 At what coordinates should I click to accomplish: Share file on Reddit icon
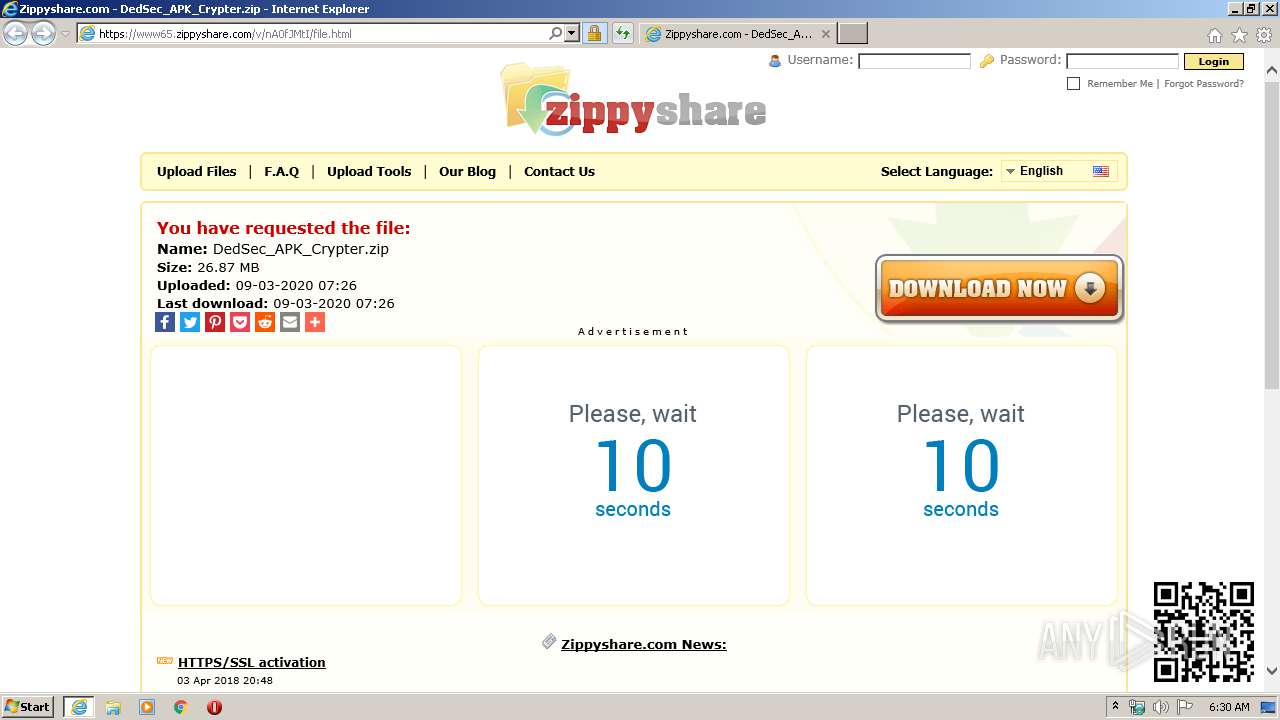(x=265, y=322)
